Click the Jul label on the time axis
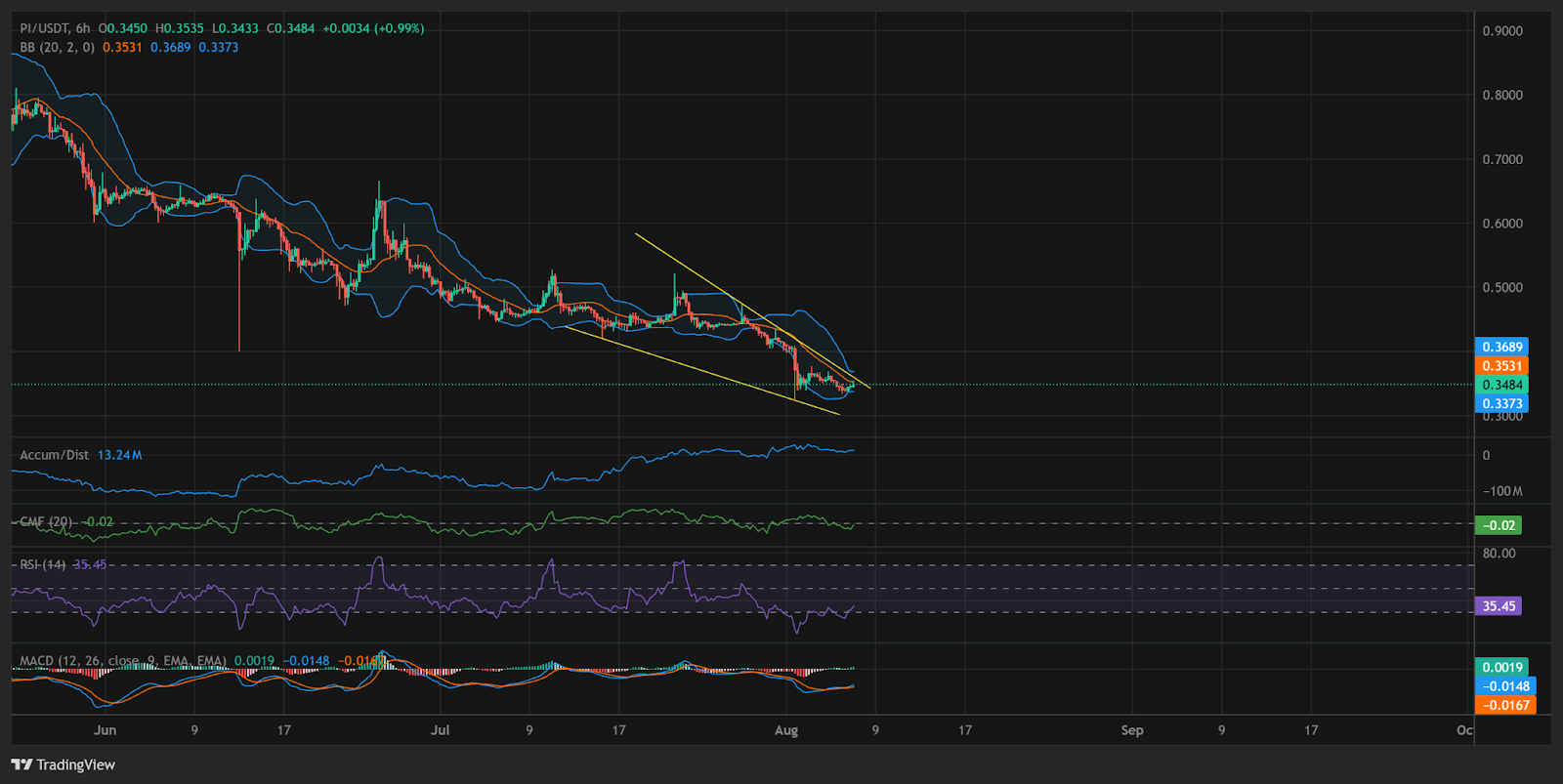1563x784 pixels. point(440,730)
